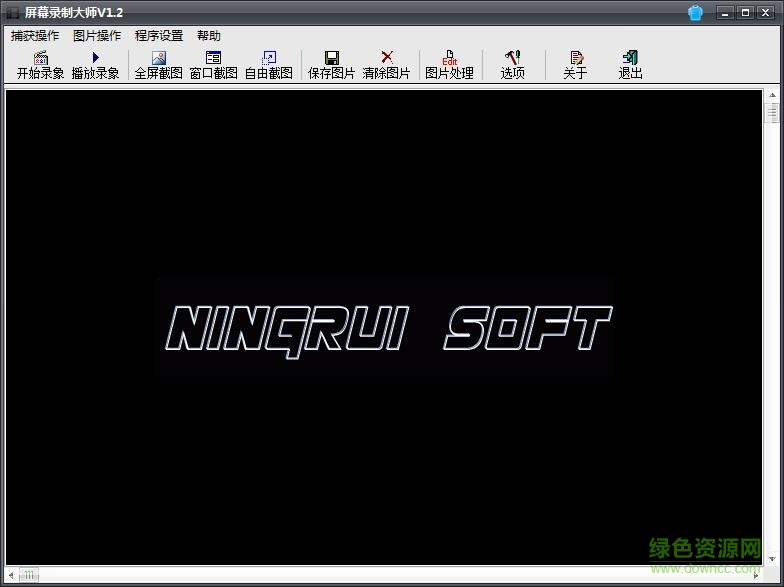Open the 帮助 menu
Viewport: 784px width, 587px height.
pyautogui.click(x=209, y=36)
